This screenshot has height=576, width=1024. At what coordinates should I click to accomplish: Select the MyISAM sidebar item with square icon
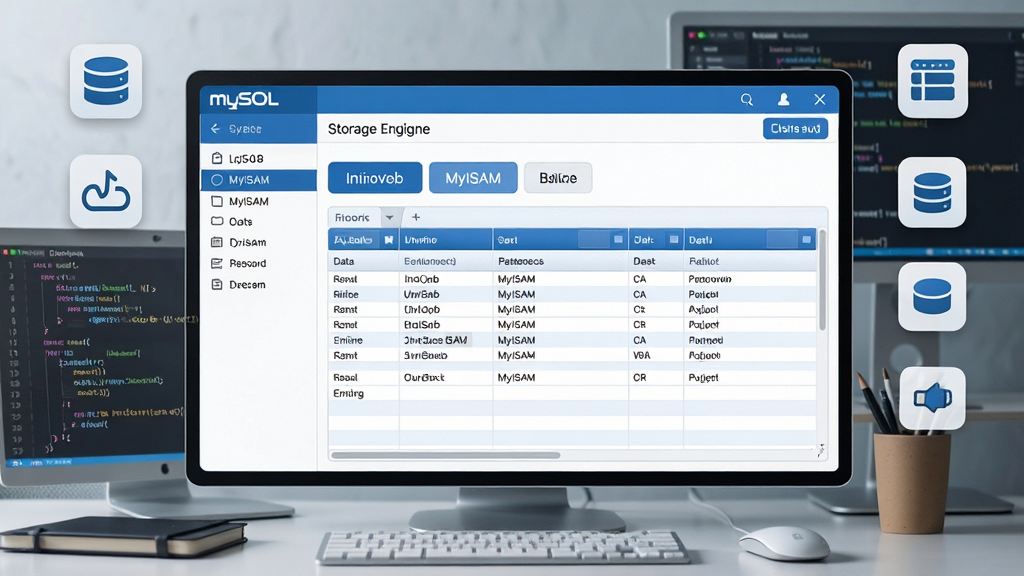259,201
